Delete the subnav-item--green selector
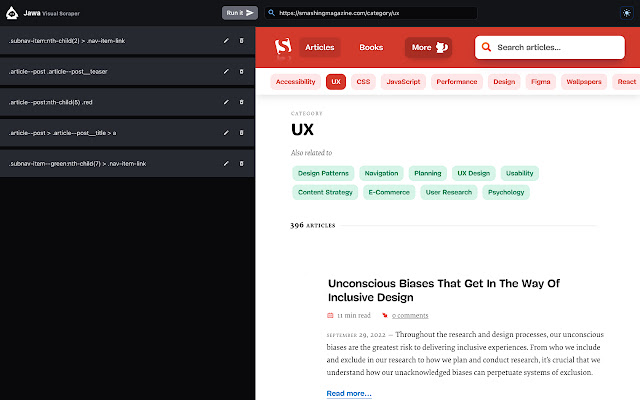This screenshot has width=640, height=400. click(x=241, y=164)
